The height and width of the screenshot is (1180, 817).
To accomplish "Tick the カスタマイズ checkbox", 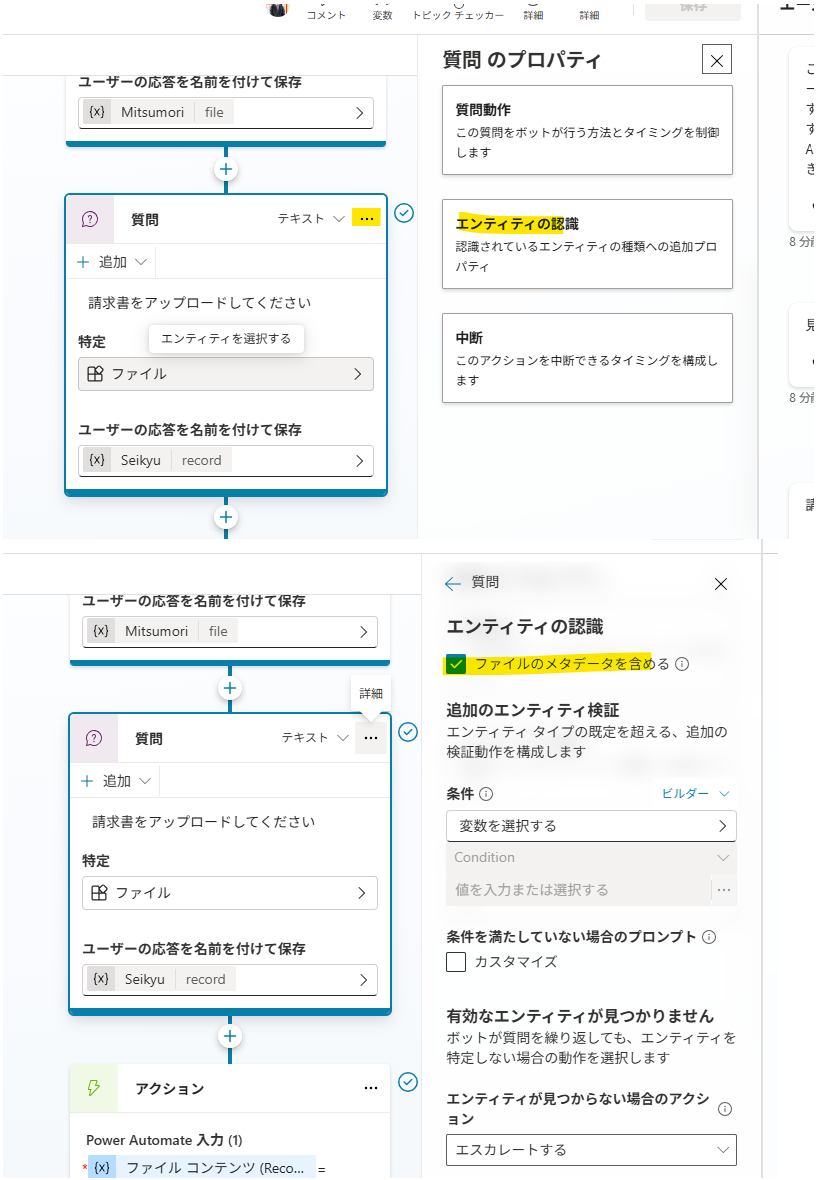I will 456,962.
